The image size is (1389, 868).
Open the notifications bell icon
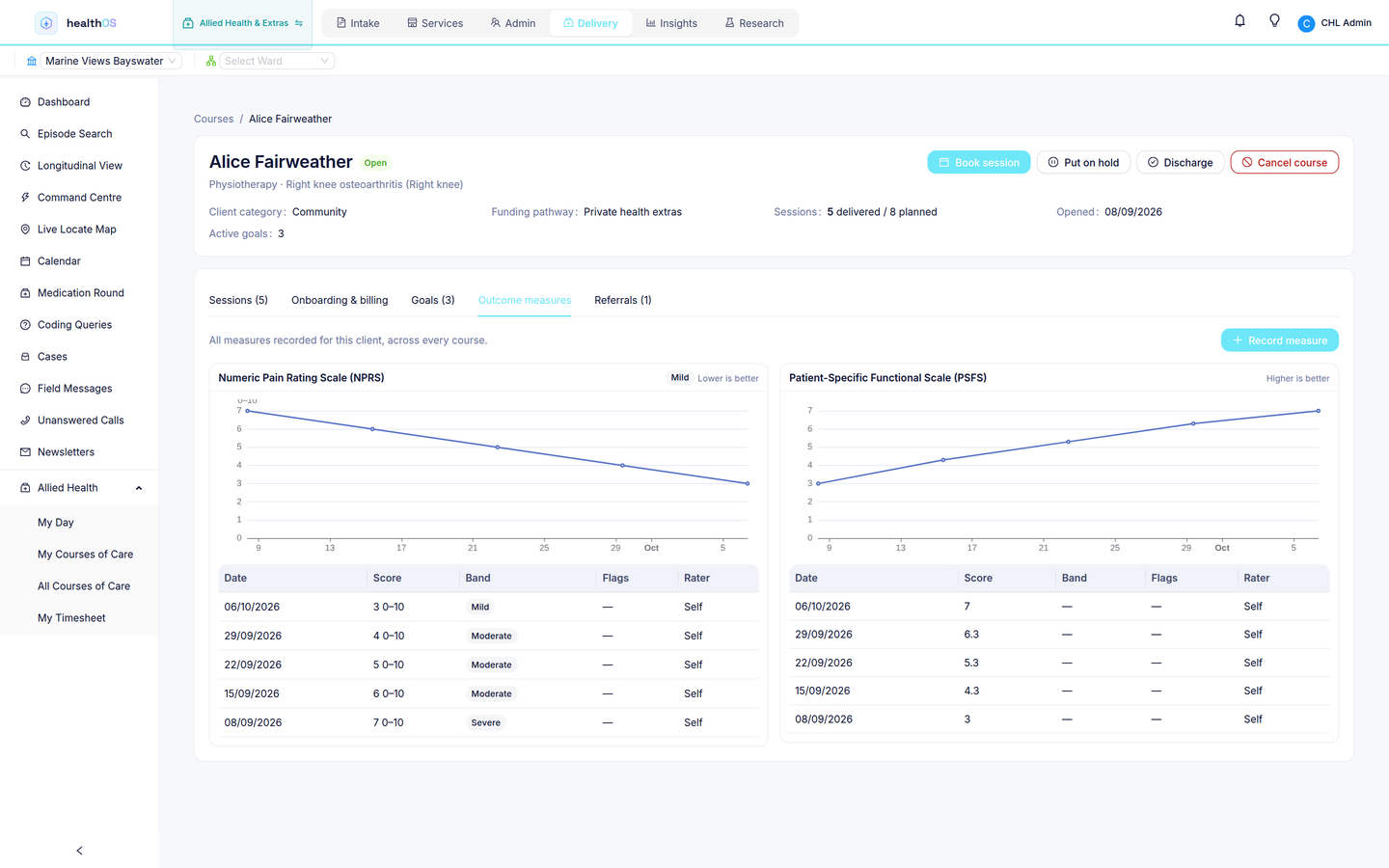1239,21
